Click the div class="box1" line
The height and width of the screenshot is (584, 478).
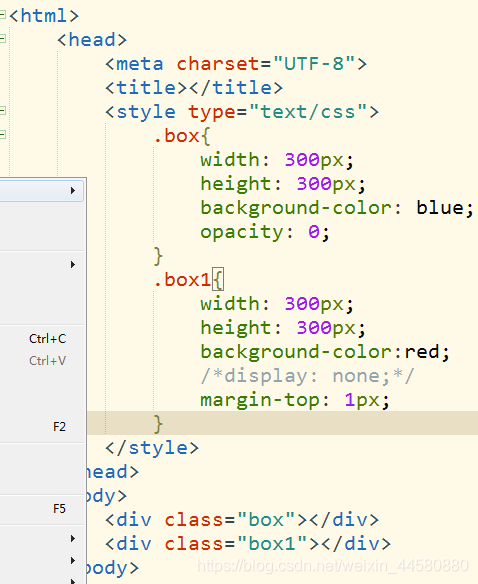tap(248, 544)
